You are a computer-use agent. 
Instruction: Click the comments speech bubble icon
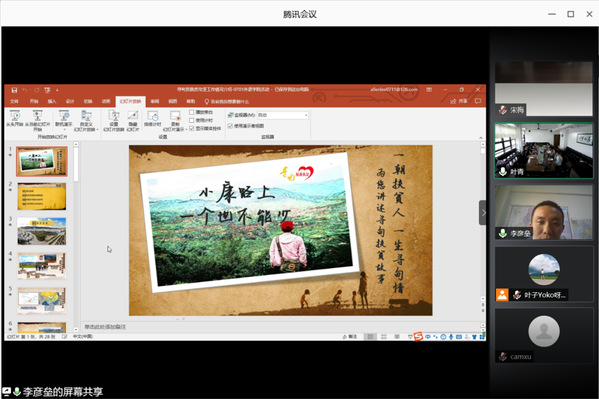coord(478,101)
